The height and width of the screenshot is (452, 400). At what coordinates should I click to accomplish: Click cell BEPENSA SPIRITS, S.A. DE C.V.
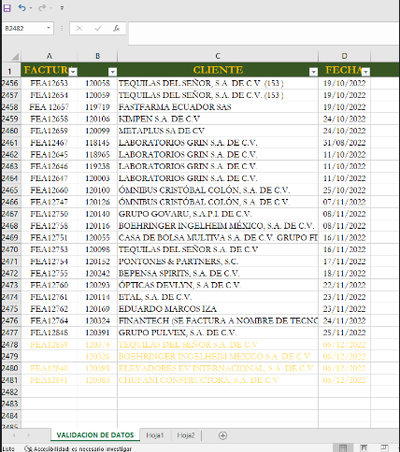coord(218,273)
